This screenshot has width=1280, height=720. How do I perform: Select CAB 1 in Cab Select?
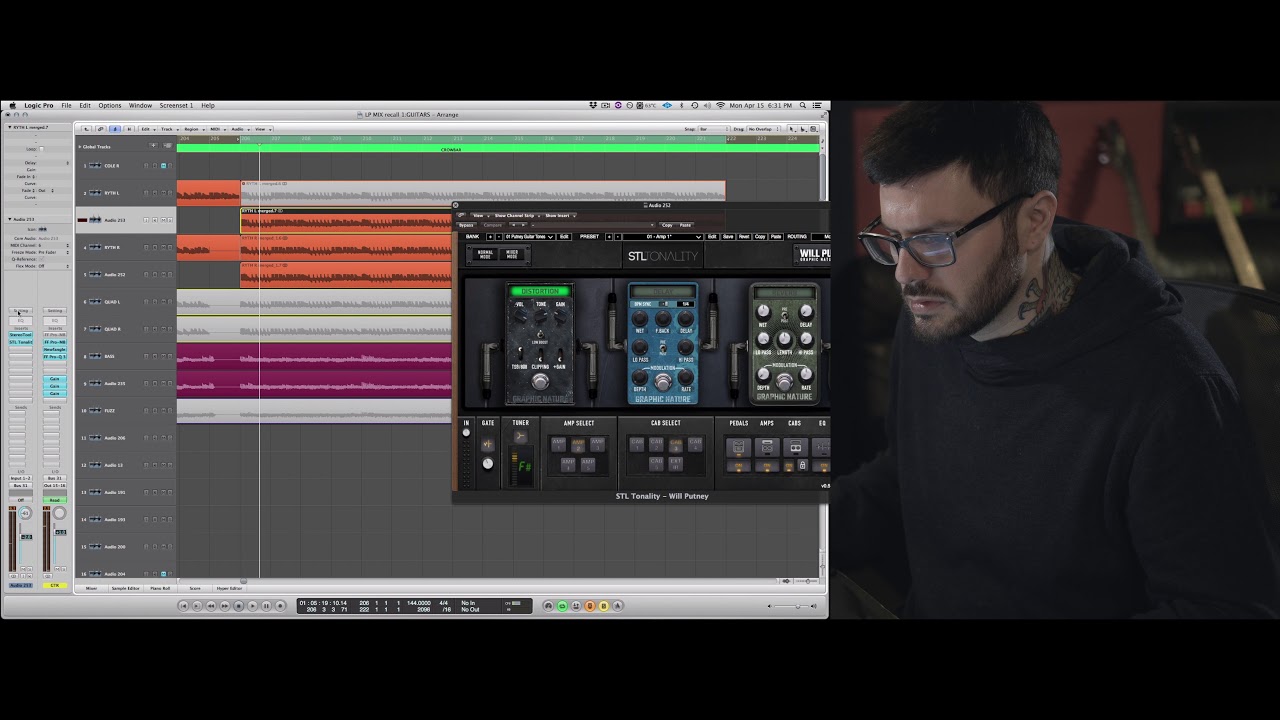(637, 444)
